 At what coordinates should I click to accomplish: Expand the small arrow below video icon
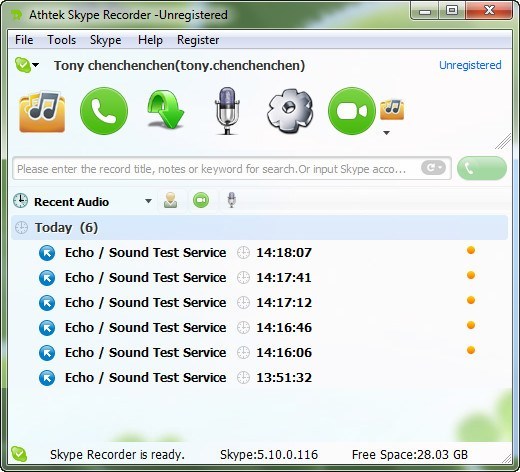[386, 133]
